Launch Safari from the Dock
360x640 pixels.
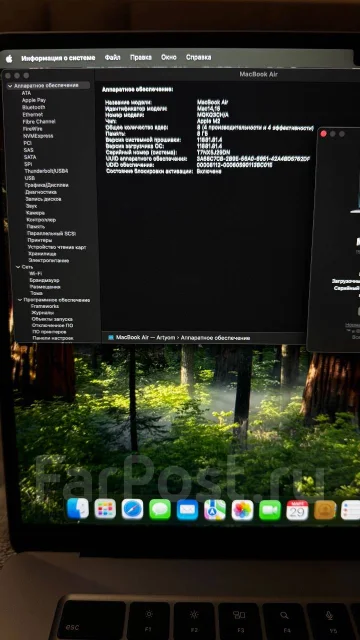click(x=132, y=509)
